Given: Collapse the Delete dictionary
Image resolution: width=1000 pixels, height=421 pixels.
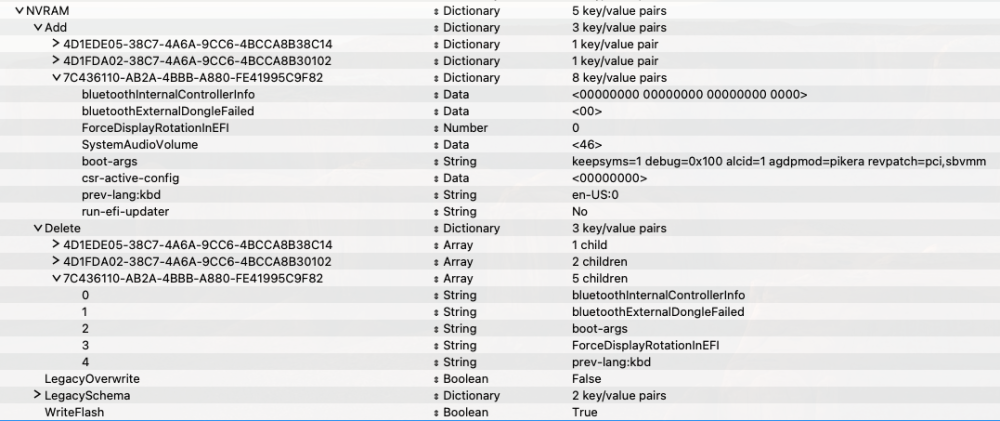Looking at the screenshot, I should coord(38,228).
